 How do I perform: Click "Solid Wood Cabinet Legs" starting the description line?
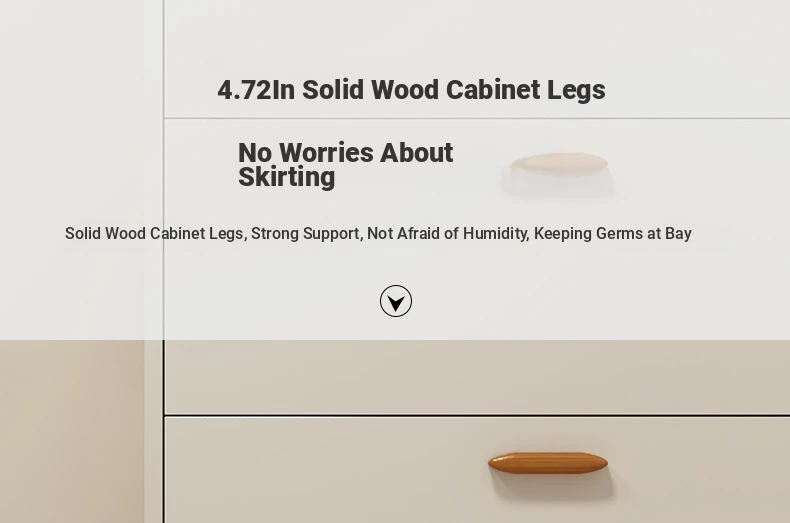pos(154,233)
